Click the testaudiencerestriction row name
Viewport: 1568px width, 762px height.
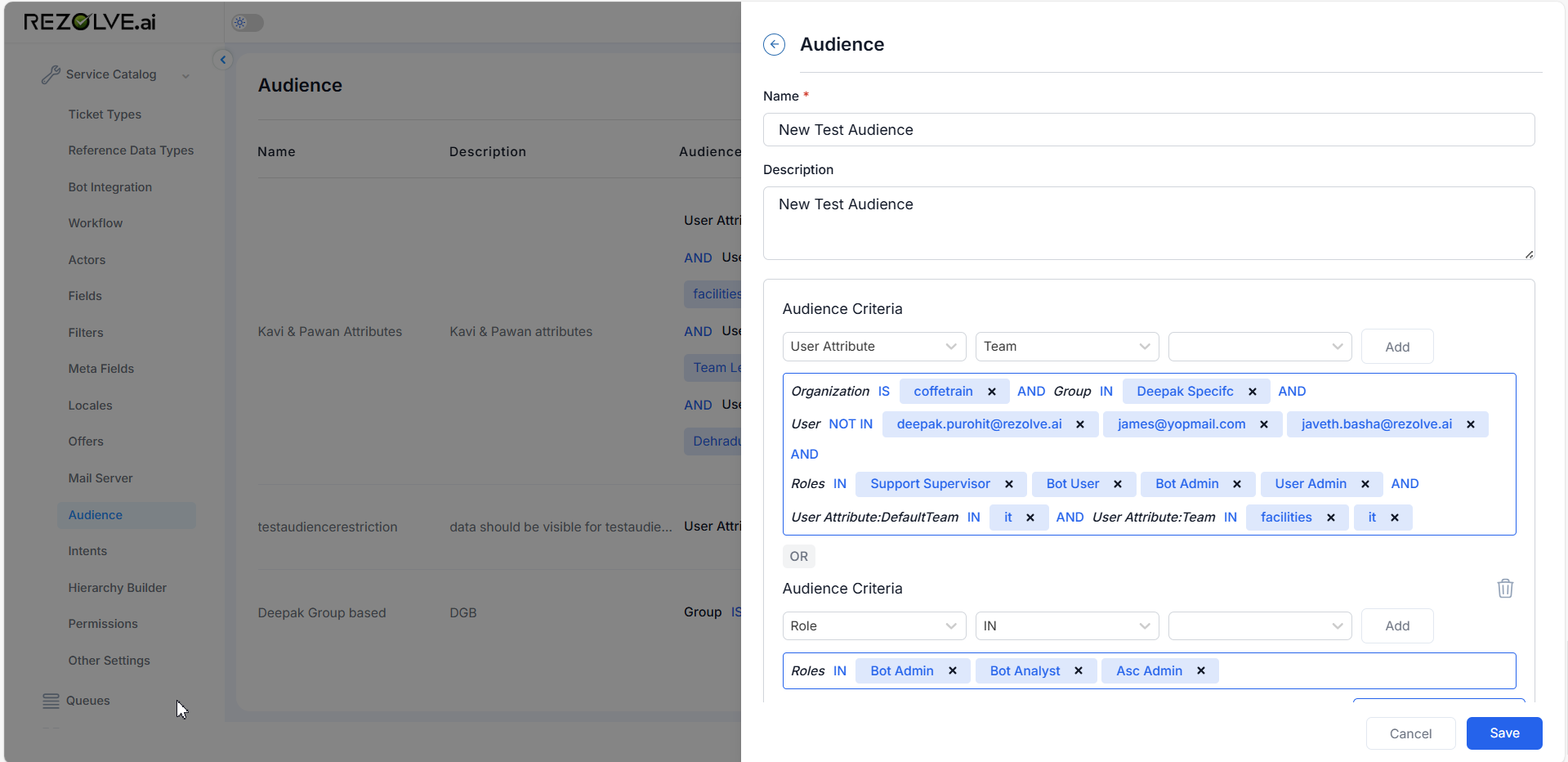click(328, 527)
